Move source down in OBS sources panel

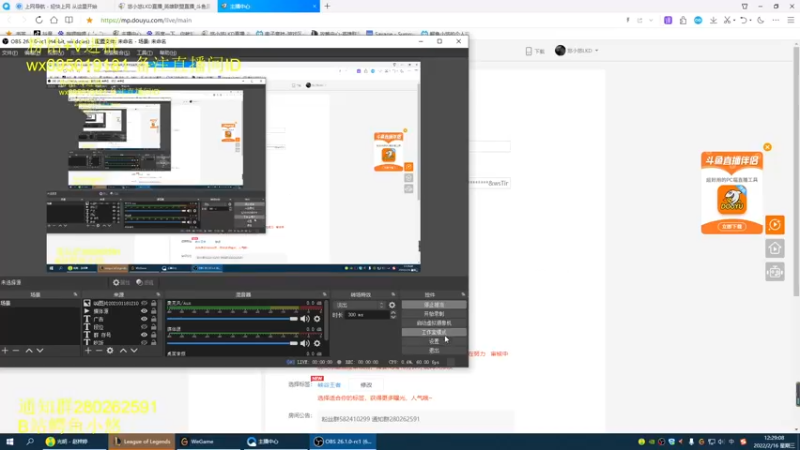(134, 351)
